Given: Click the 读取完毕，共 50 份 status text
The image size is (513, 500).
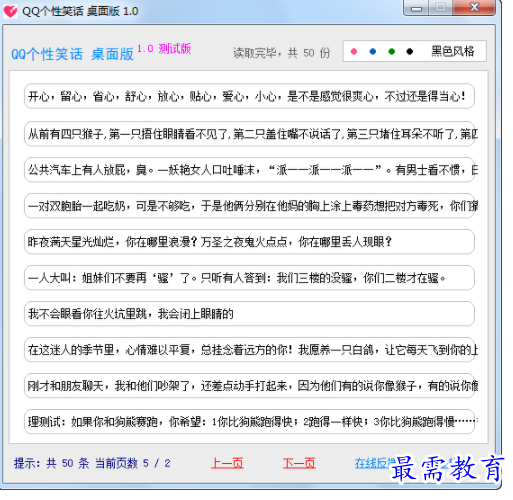Looking at the screenshot, I should (x=282, y=53).
